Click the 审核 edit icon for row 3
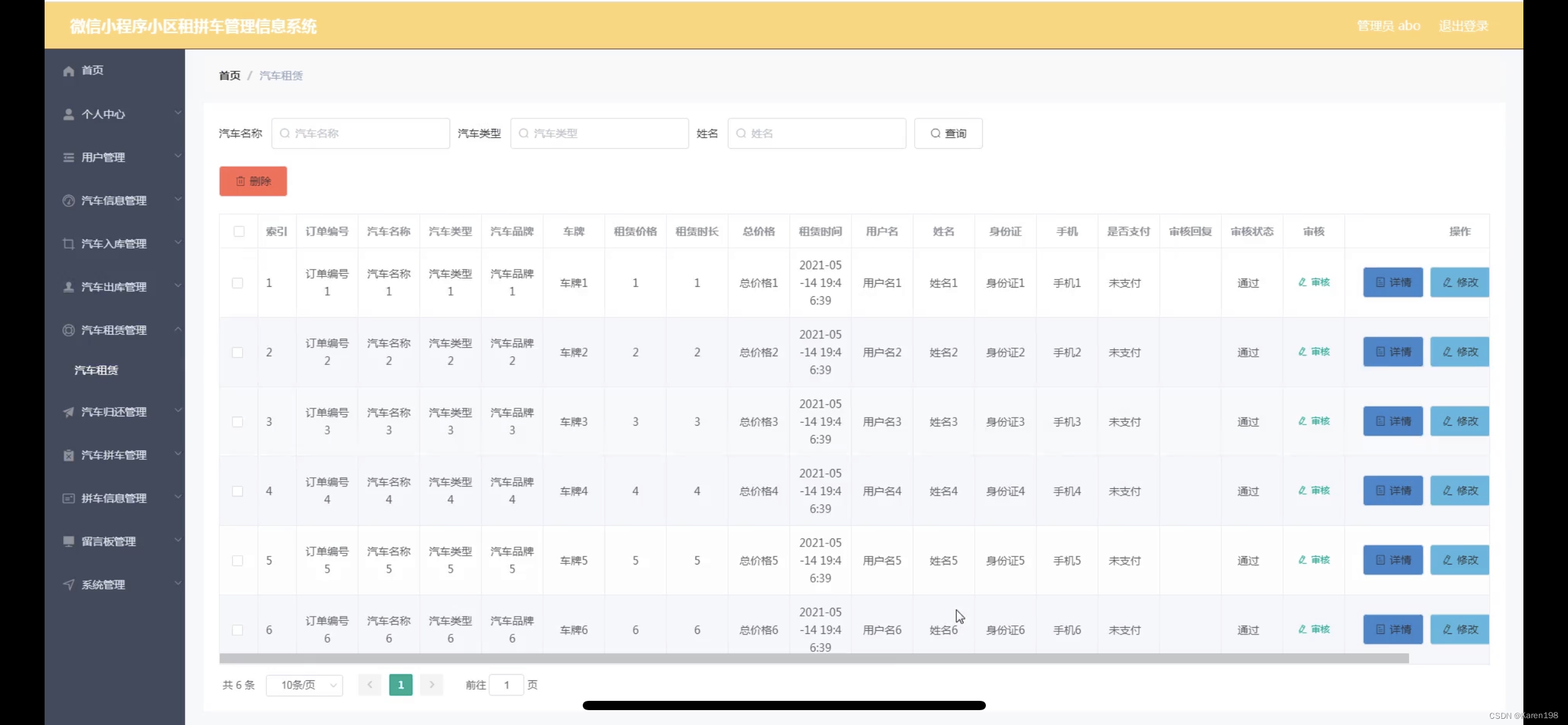Screen dimensions: 1568x725 1302,421
